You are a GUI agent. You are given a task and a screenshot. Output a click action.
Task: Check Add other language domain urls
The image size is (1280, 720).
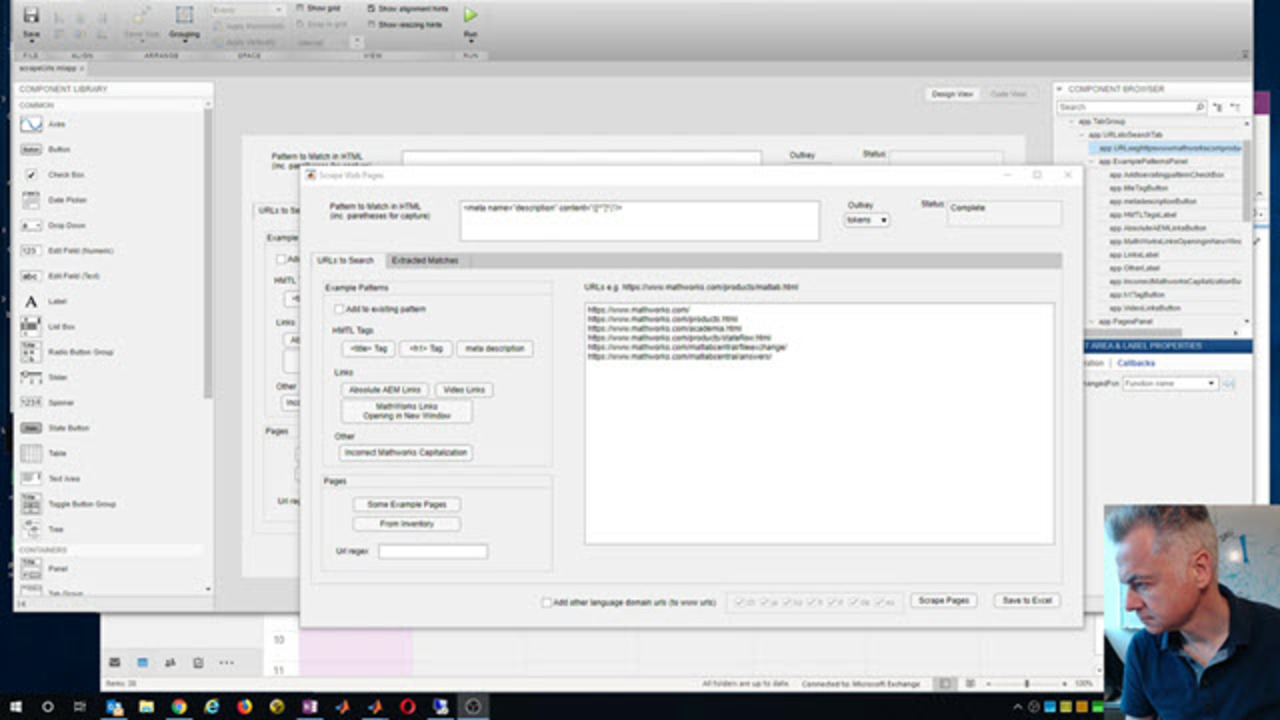(546, 603)
